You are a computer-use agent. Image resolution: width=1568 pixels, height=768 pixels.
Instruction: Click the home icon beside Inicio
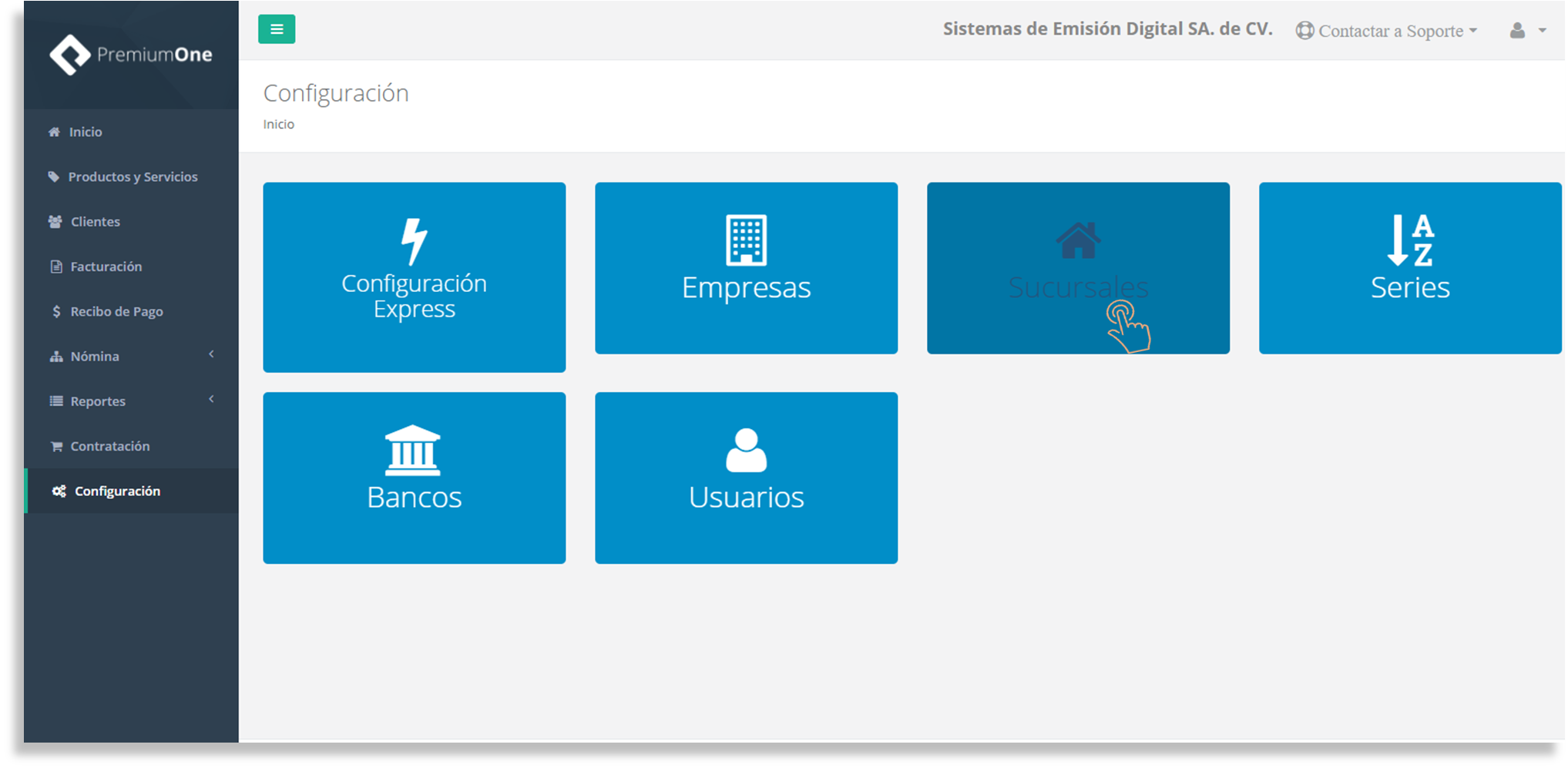click(x=54, y=132)
